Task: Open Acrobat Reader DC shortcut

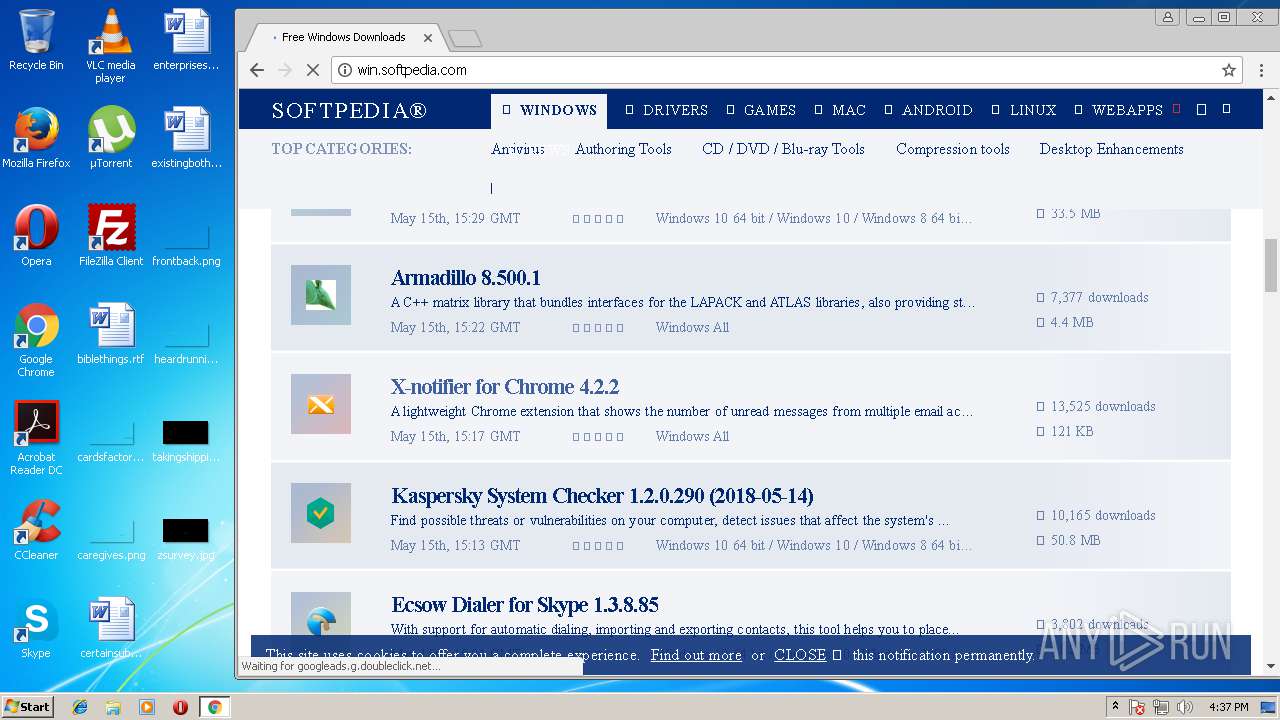Action: pyautogui.click(x=36, y=438)
